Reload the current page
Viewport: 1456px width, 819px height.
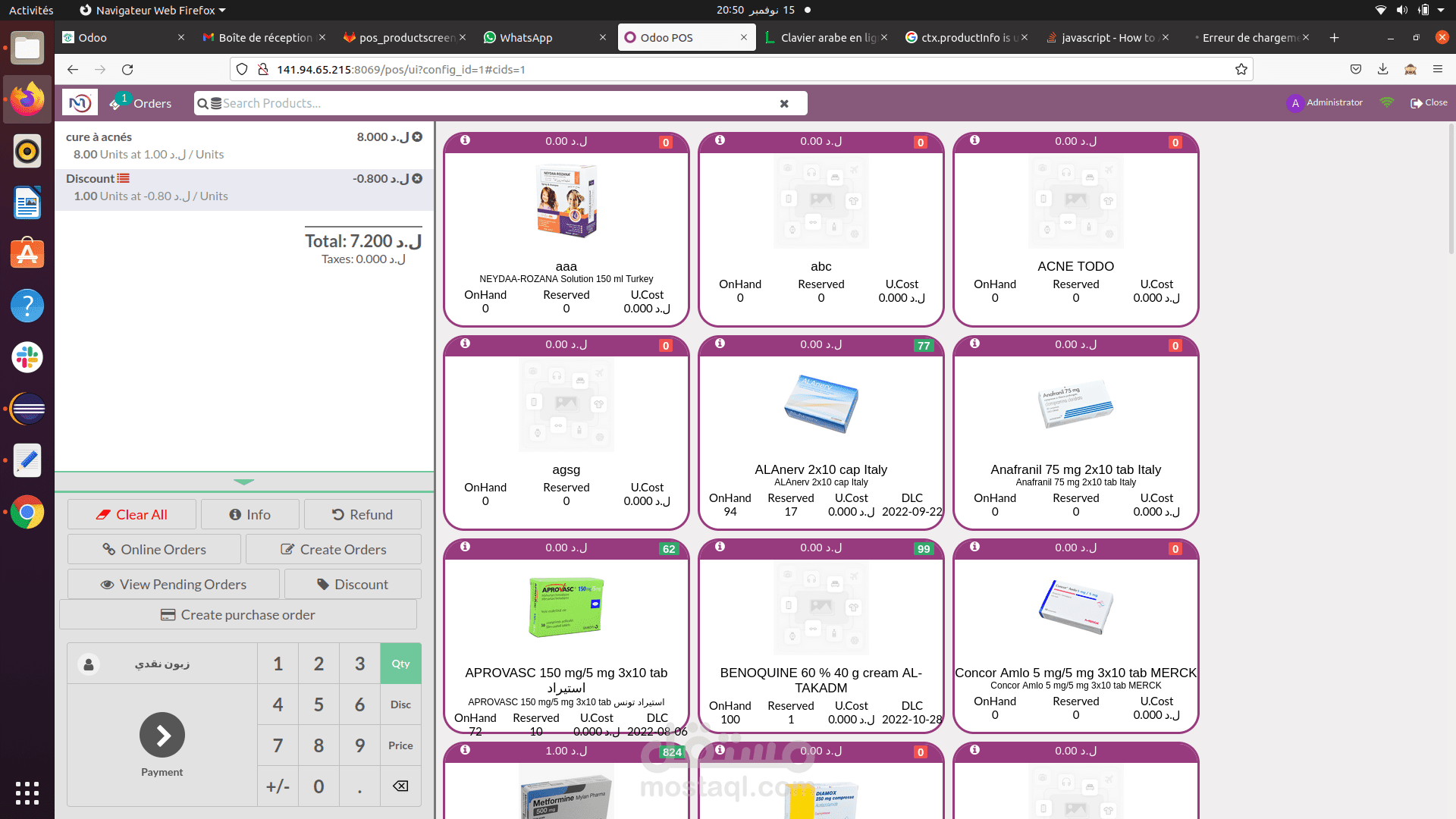coord(127,69)
